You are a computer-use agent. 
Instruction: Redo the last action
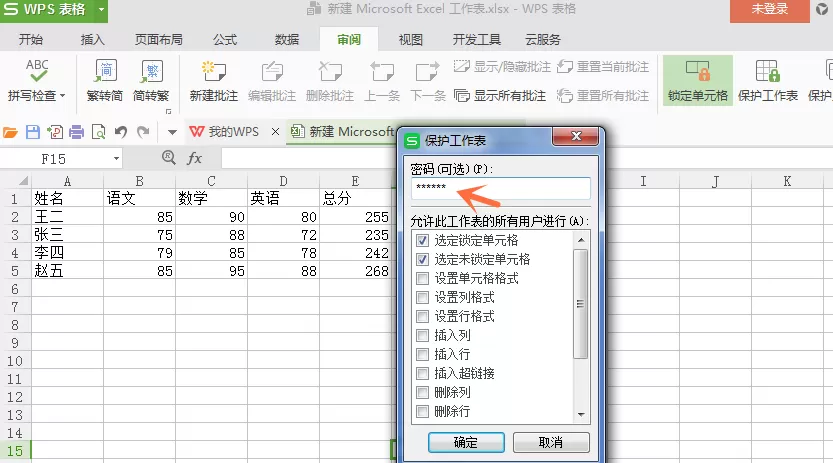point(143,132)
